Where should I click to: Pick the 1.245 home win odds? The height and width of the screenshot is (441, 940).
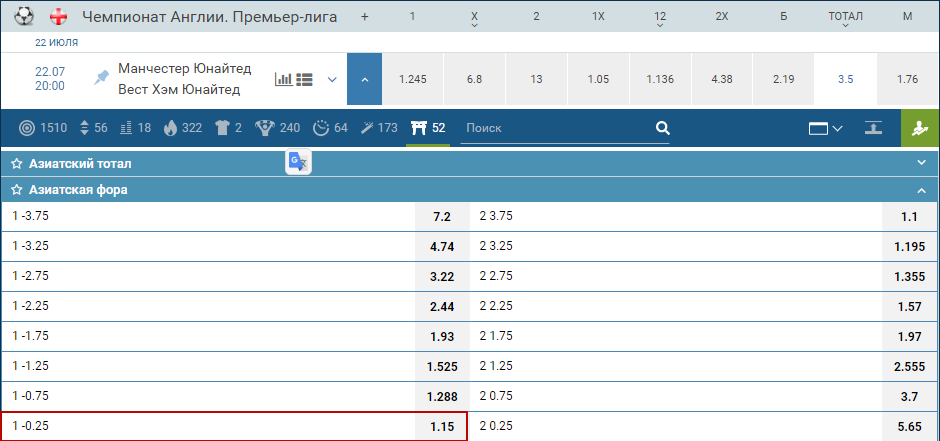[412, 79]
